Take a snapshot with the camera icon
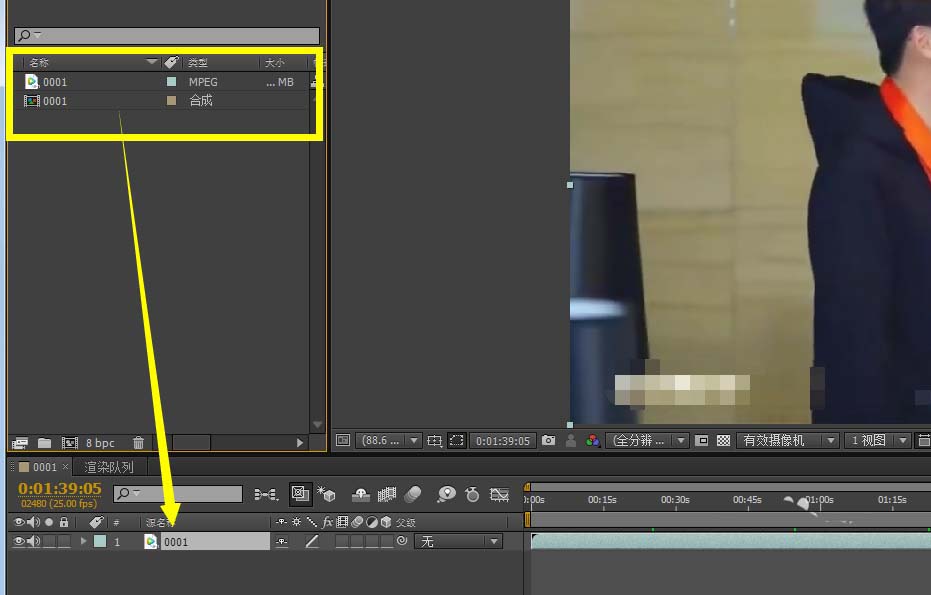Image resolution: width=931 pixels, height=595 pixels. tap(549, 441)
